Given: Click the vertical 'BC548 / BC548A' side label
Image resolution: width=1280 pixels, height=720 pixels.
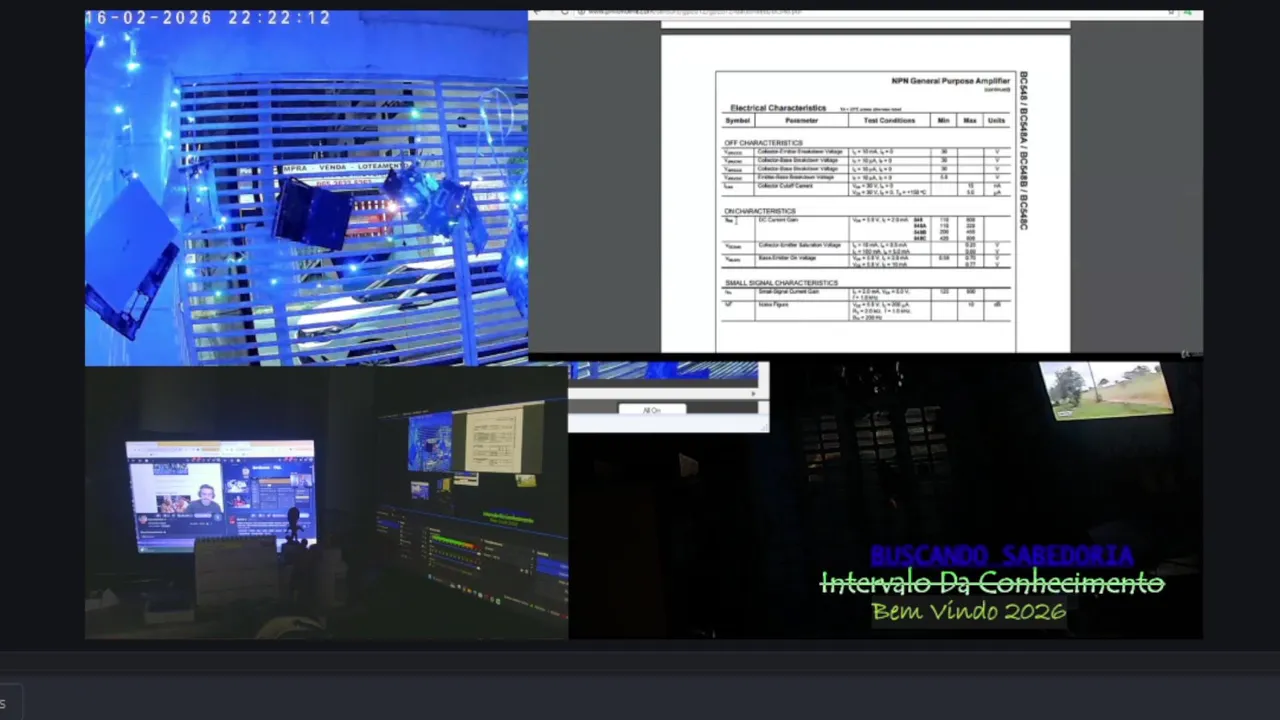Looking at the screenshot, I should pos(1023,150).
